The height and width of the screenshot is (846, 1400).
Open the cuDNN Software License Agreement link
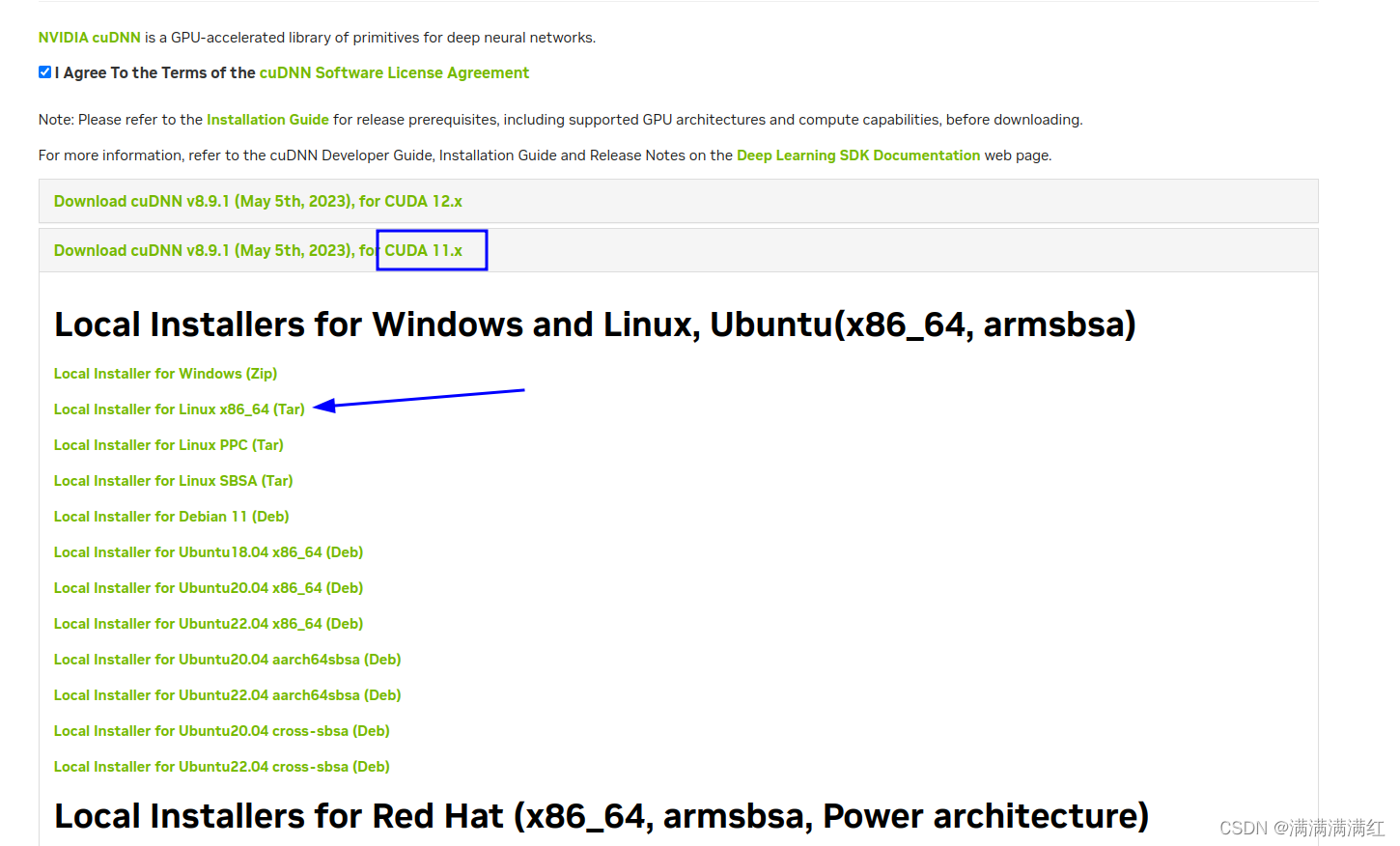pyautogui.click(x=394, y=73)
